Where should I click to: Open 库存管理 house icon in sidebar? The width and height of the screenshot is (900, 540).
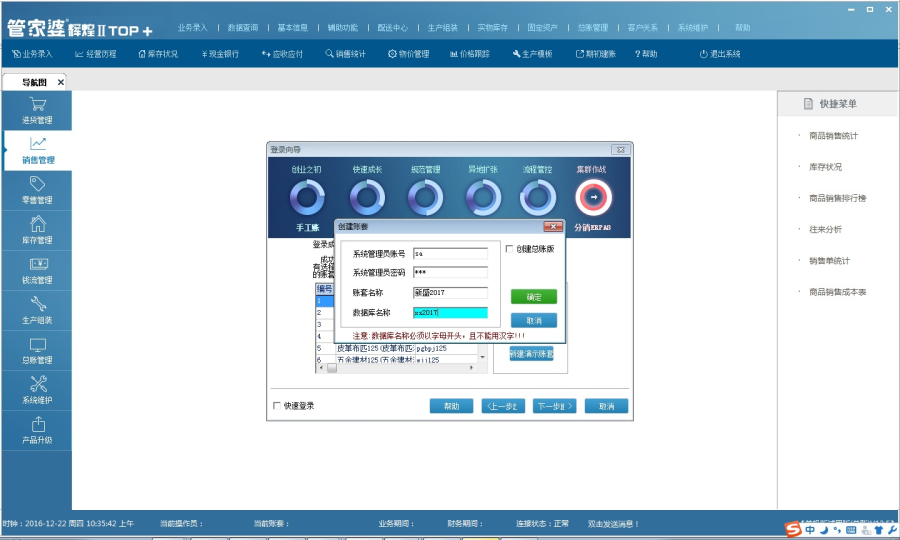(37, 224)
